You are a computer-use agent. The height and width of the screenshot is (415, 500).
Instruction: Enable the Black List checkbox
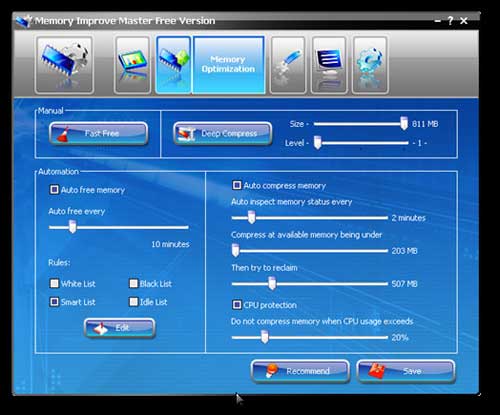pyautogui.click(x=133, y=283)
